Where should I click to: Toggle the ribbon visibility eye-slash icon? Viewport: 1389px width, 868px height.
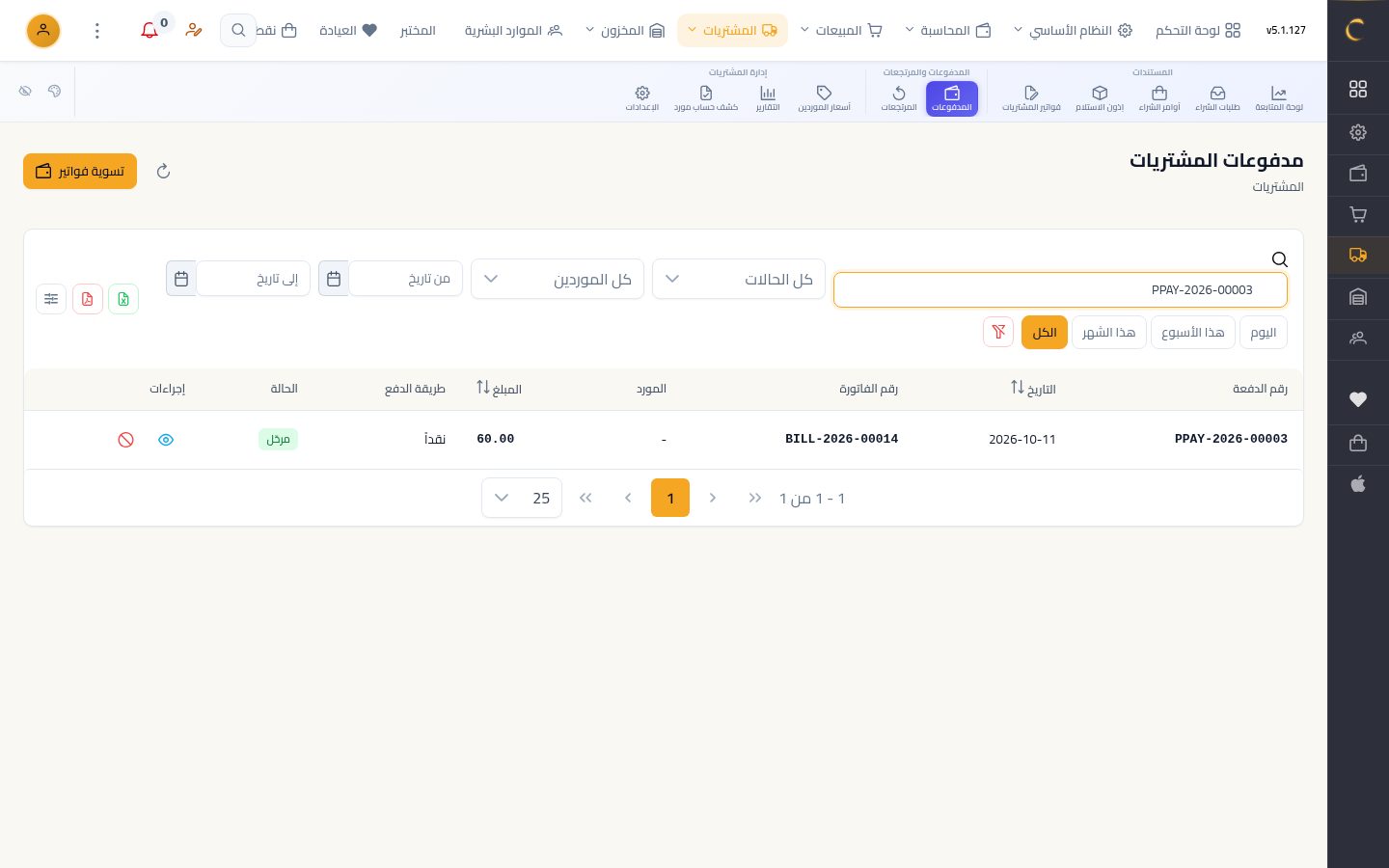point(26,91)
